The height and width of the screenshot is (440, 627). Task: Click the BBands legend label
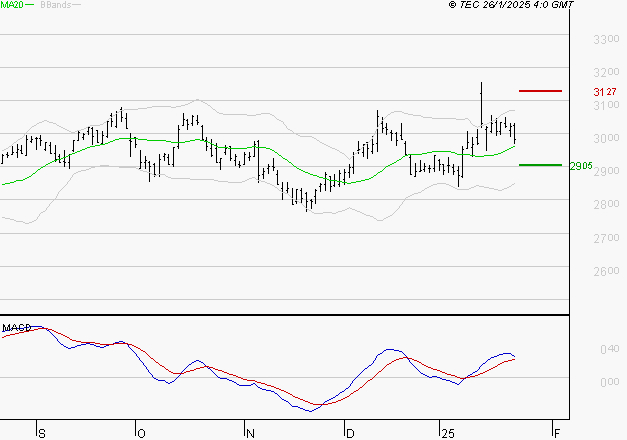point(56,5)
